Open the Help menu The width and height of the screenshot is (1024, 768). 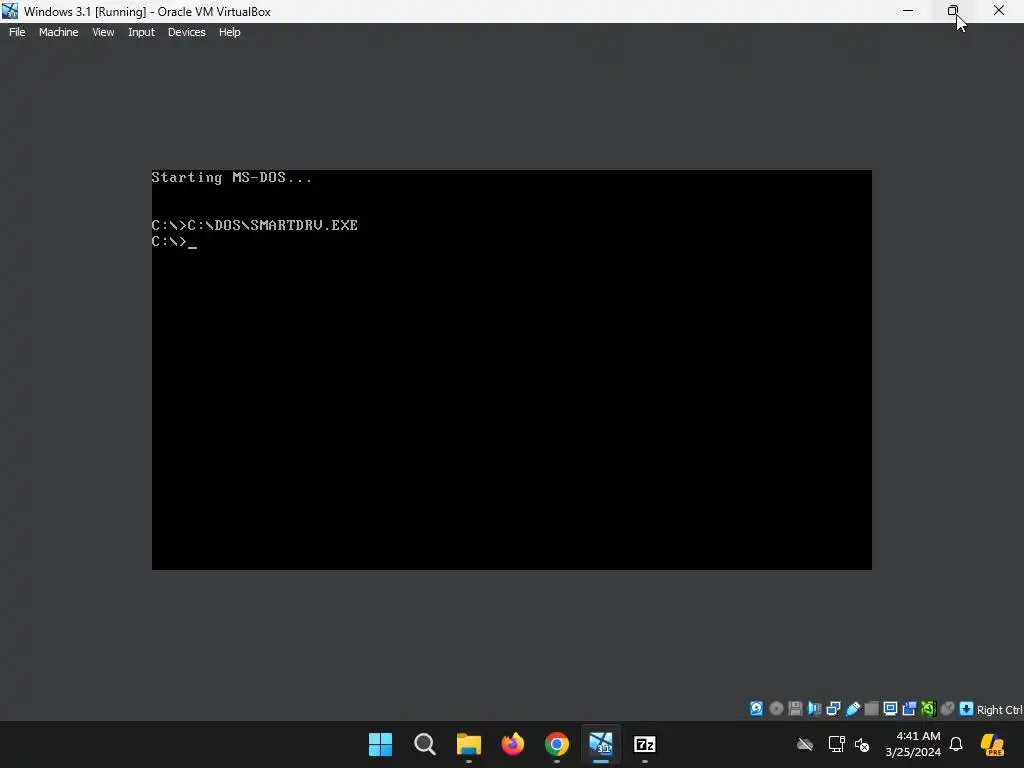pos(229,32)
